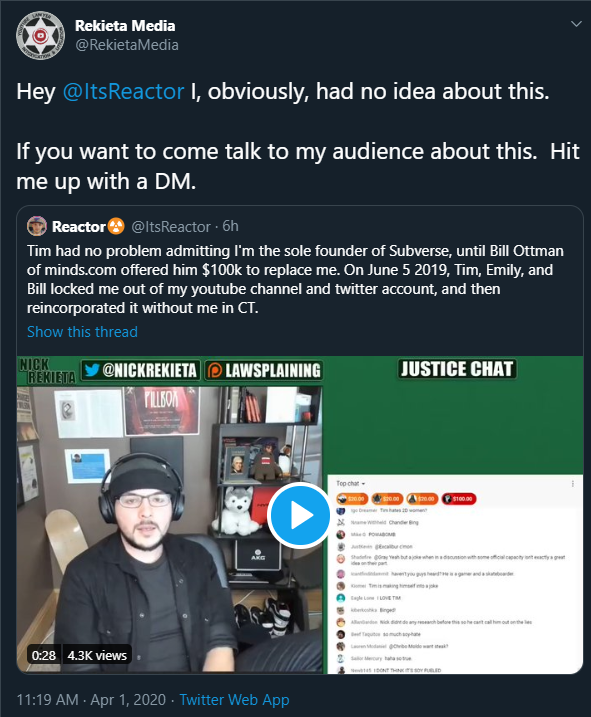This screenshot has height=717, width=591.
Task: Open the @ItsReactor mention in the tweet
Action: click(x=124, y=91)
